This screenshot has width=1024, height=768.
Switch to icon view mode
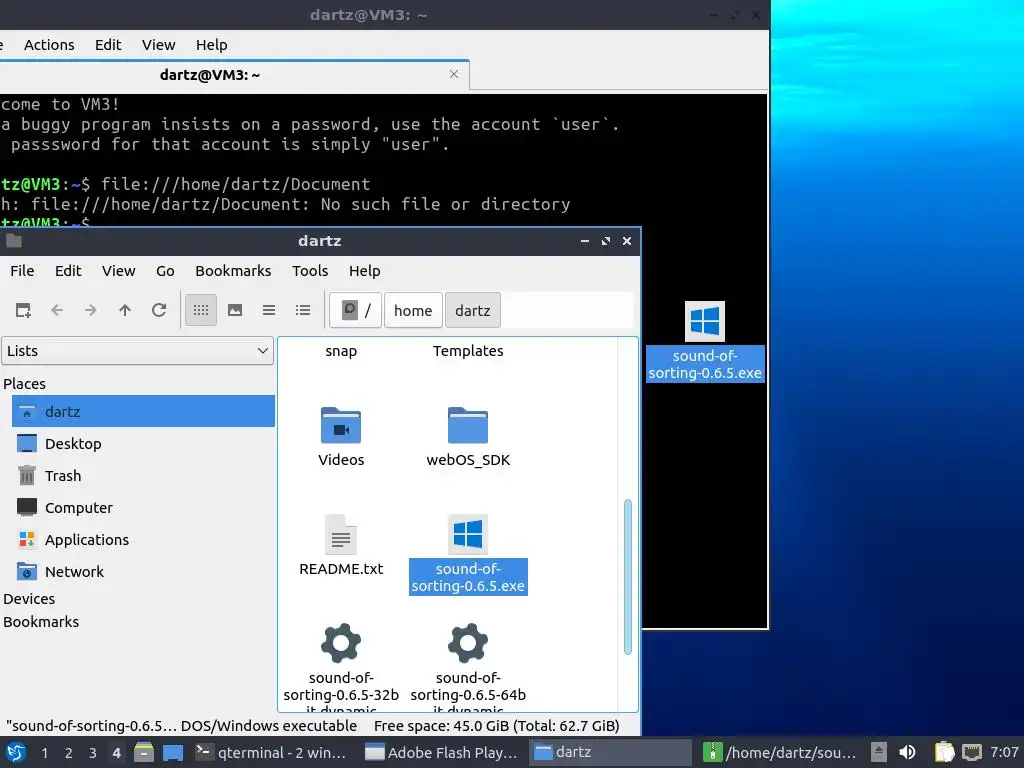click(x=201, y=310)
